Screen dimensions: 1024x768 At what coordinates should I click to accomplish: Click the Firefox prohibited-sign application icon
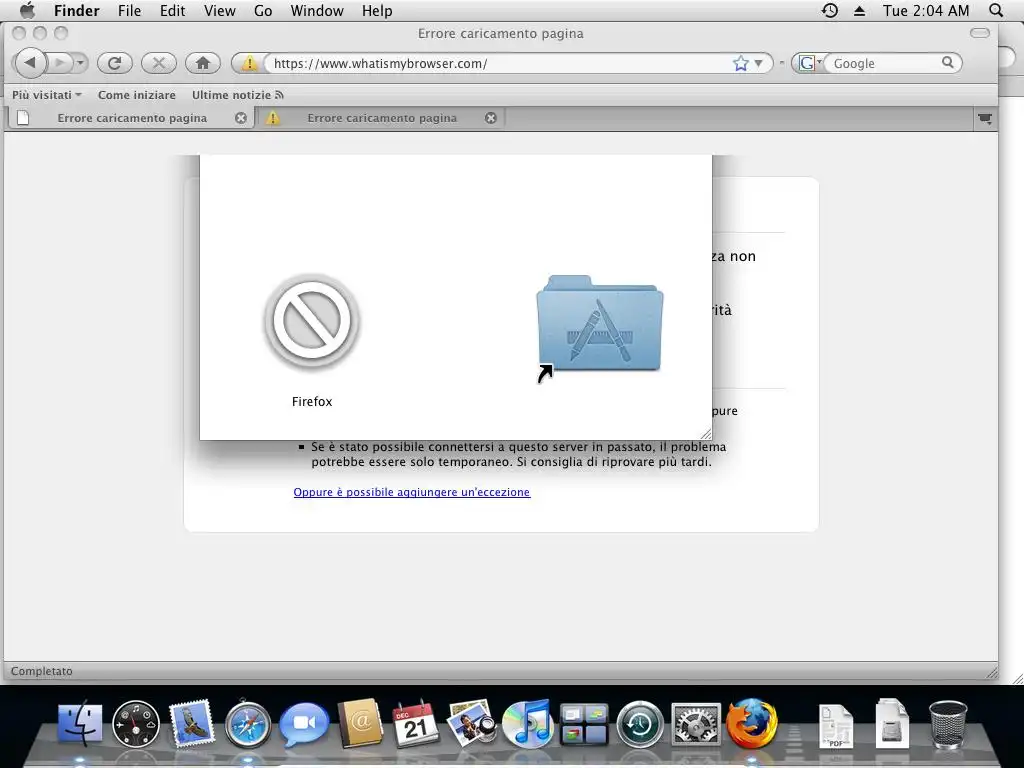[312, 321]
